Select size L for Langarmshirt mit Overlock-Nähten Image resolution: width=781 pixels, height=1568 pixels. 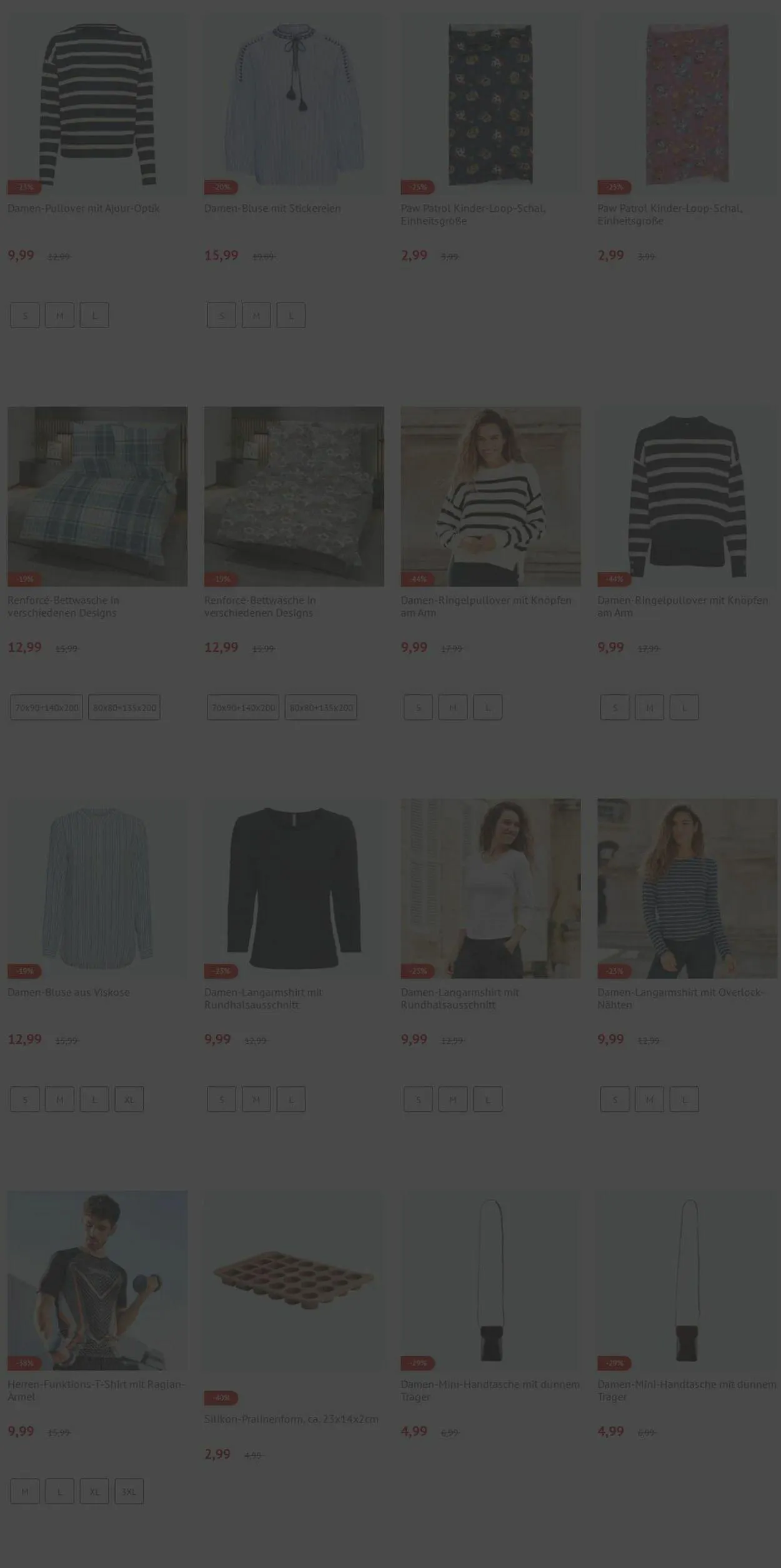point(684,1099)
